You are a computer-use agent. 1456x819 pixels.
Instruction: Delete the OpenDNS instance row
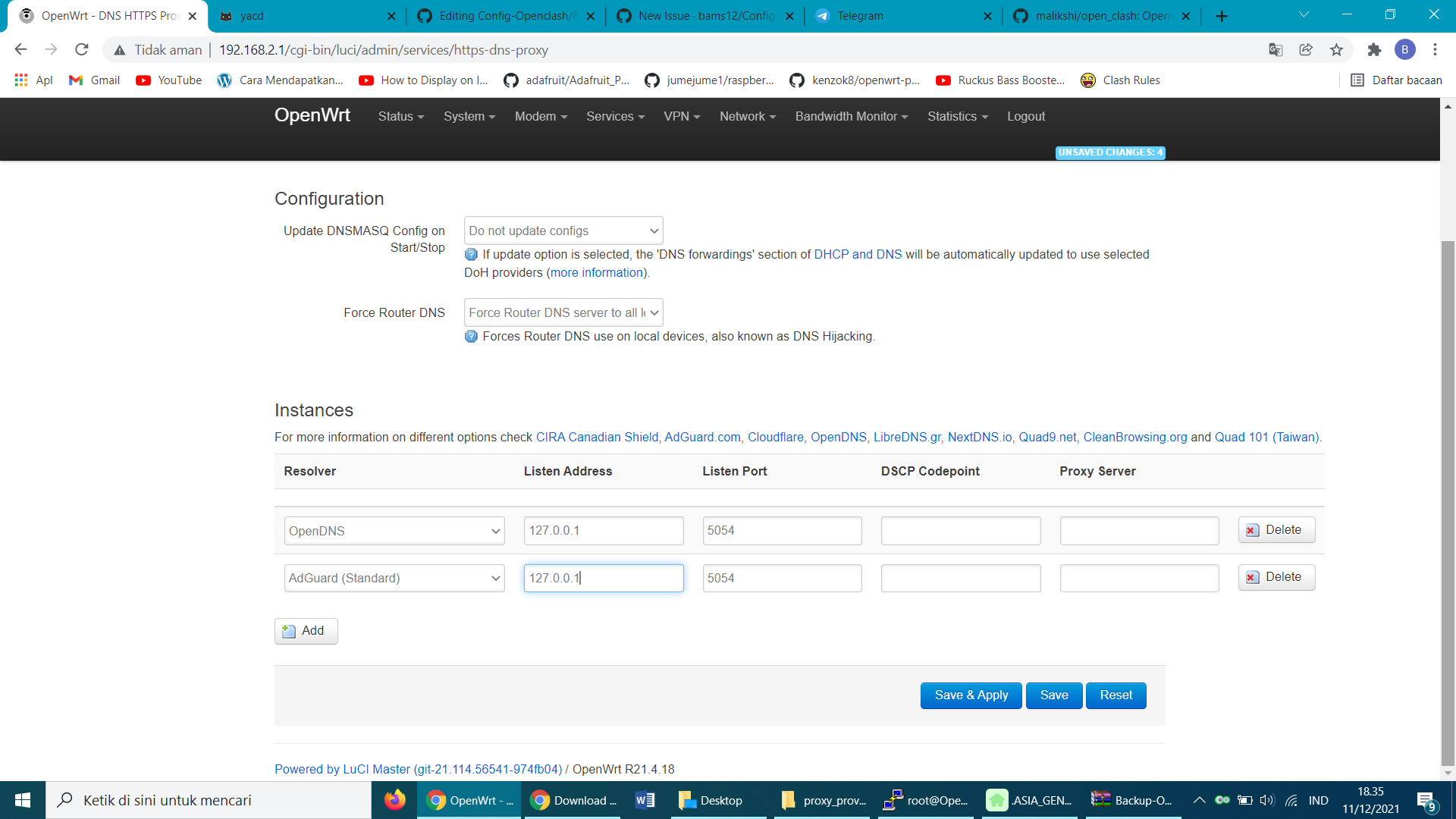(1277, 530)
